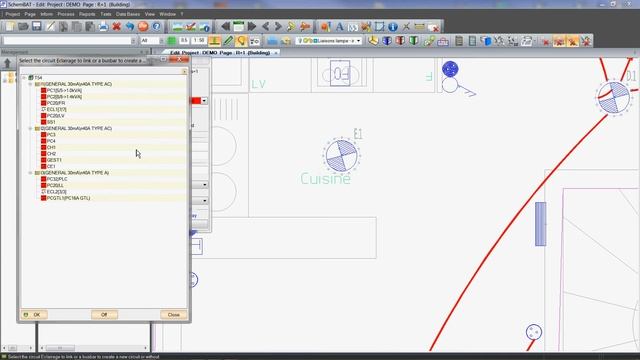Click the picture with blue info badge
The width and height of the screenshot is (640, 360).
(x=204, y=27)
